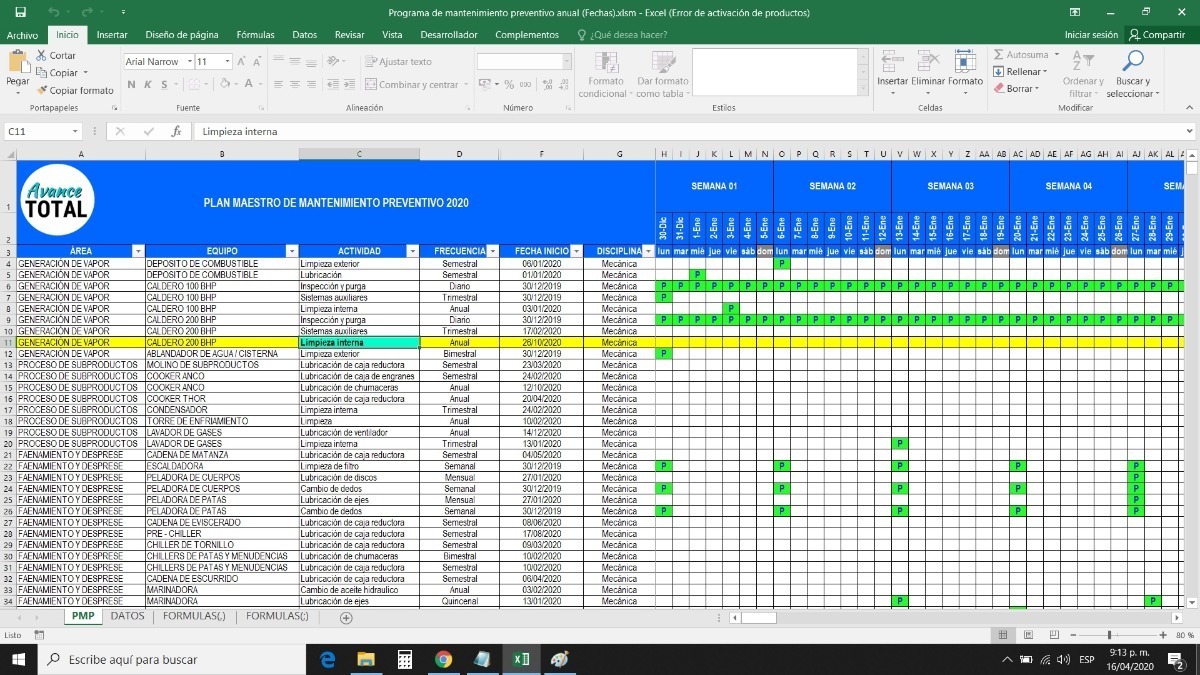This screenshot has height=675, width=1200.
Task: Expand the FRECUENCIA column filter dropdown
Action: pos(493,251)
